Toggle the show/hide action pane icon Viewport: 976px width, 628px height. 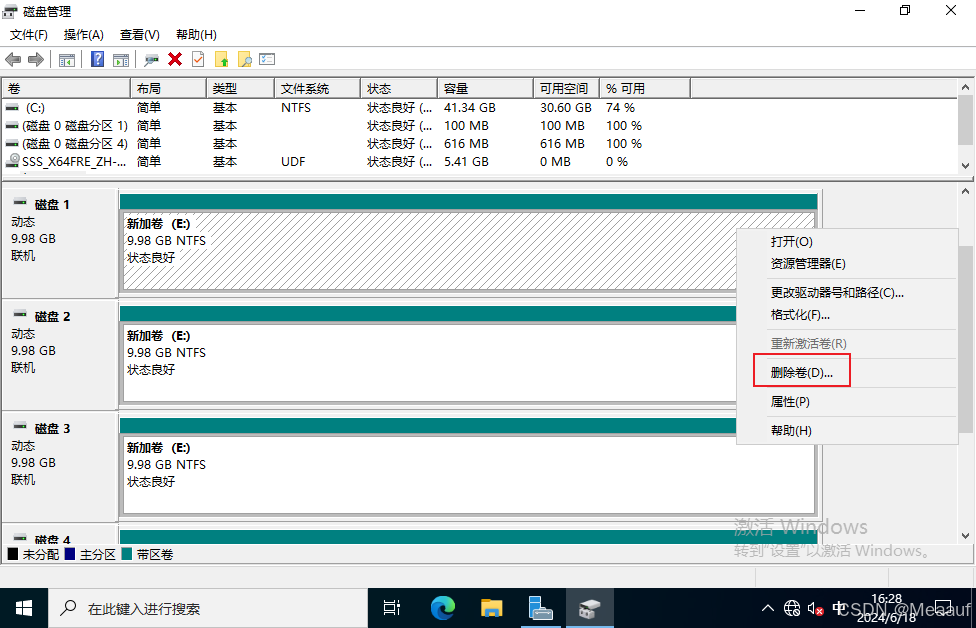[x=121, y=60]
